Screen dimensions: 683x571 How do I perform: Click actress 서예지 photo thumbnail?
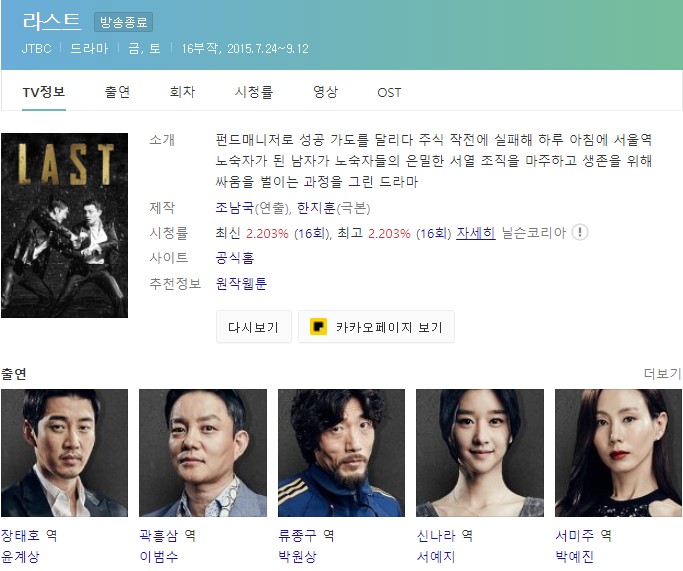[x=480, y=453]
